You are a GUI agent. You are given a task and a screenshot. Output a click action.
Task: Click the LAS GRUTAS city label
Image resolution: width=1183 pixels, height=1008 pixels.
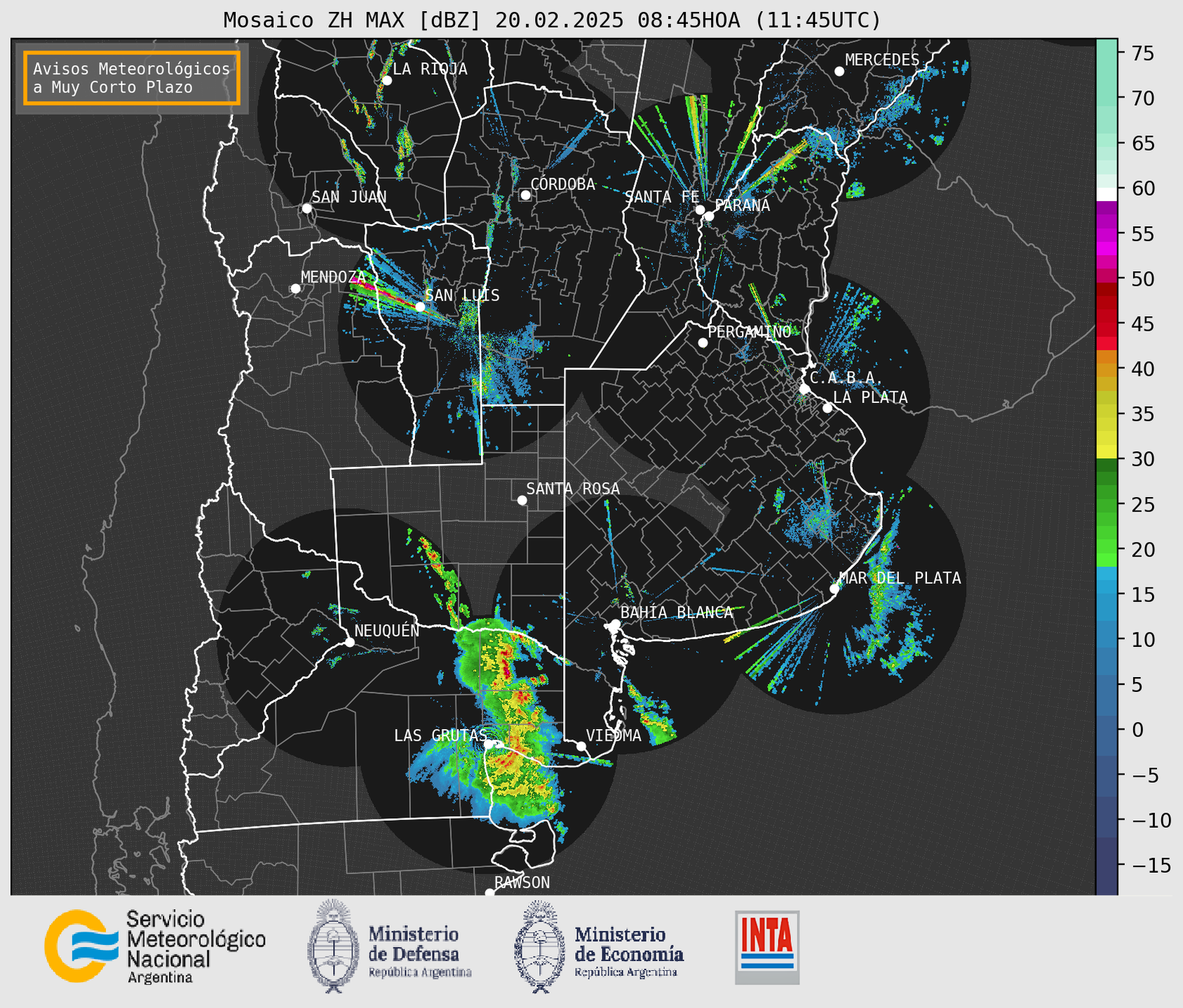(x=440, y=736)
